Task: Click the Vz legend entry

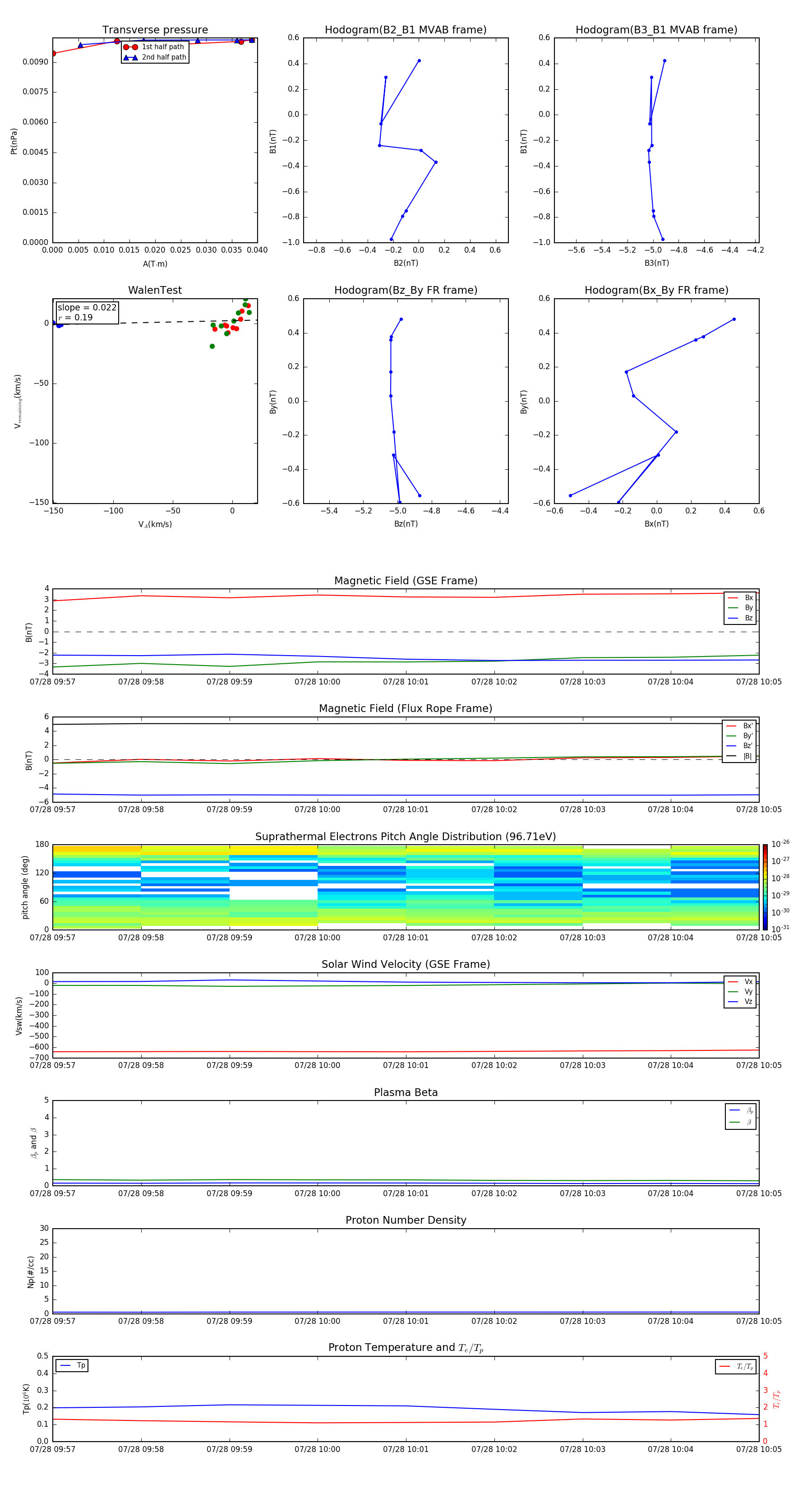Action: 740,1002
